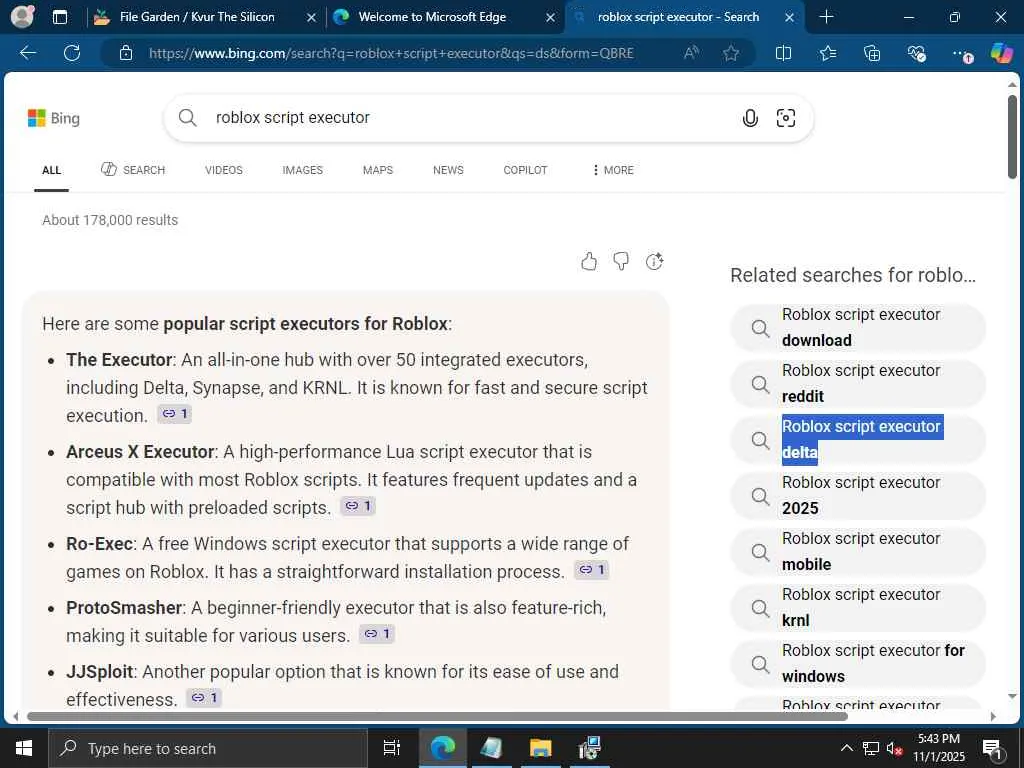Open Task View on the taskbar
This screenshot has height=768, width=1024.
click(x=392, y=748)
